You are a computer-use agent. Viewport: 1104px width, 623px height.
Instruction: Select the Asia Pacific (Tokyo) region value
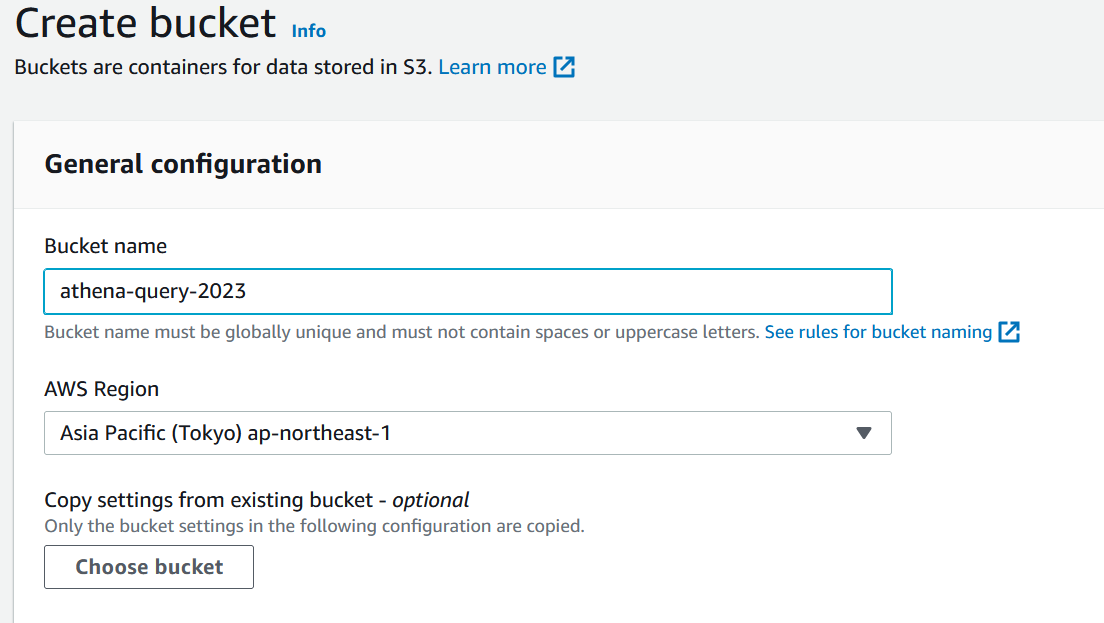click(152, 433)
